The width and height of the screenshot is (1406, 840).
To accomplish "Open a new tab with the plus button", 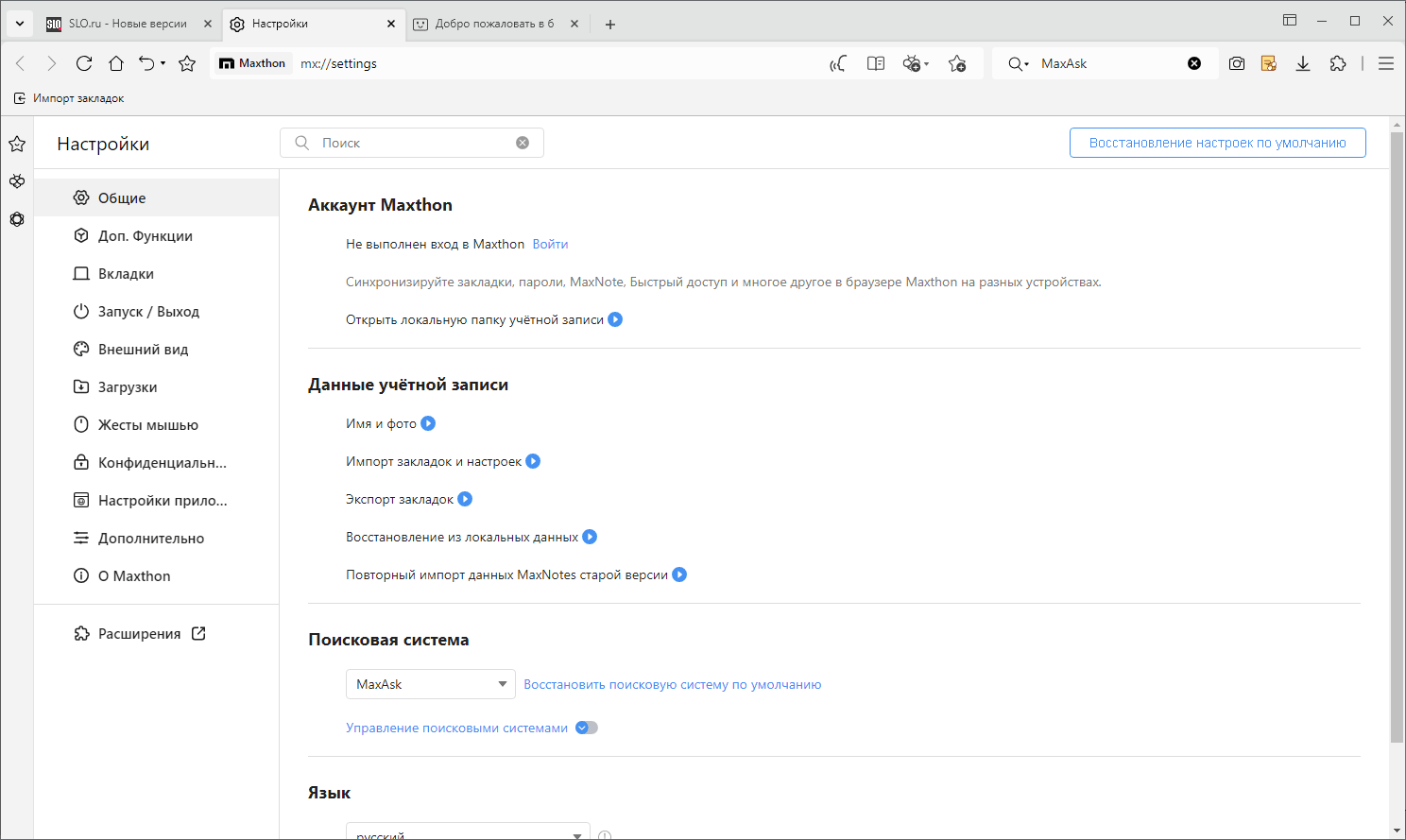I will tap(610, 25).
